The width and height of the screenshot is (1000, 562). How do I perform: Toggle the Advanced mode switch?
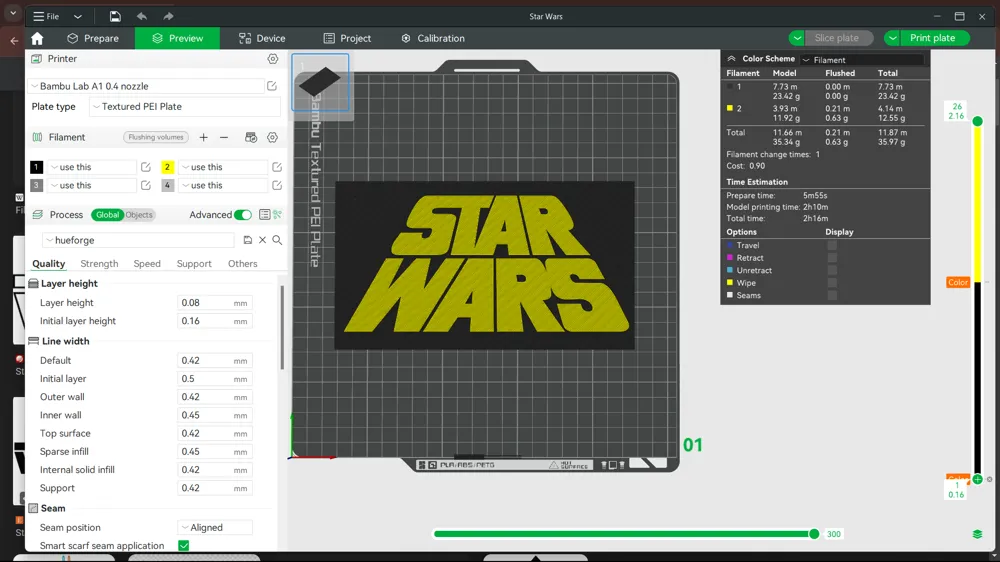pos(243,215)
